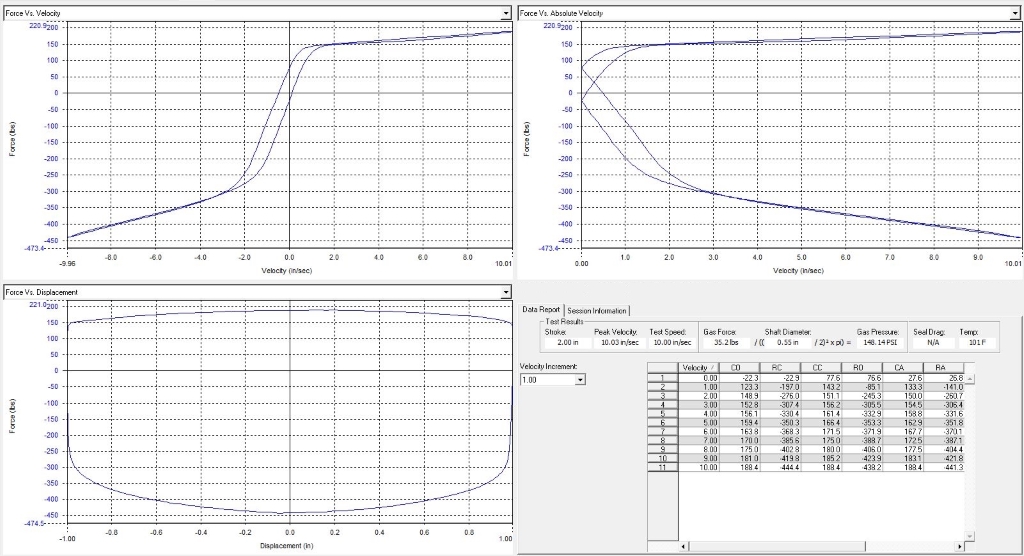Click the CO column header
This screenshot has height=556, width=1024.
coord(741,367)
